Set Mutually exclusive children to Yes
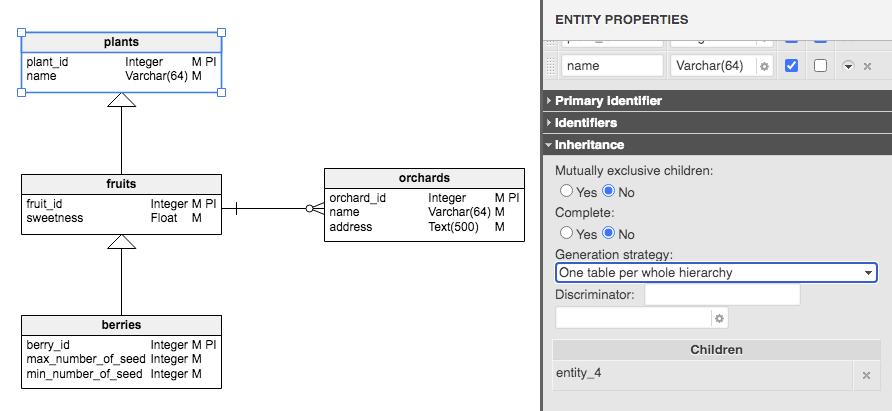Image resolution: width=892 pixels, height=411 pixels. coord(566,191)
